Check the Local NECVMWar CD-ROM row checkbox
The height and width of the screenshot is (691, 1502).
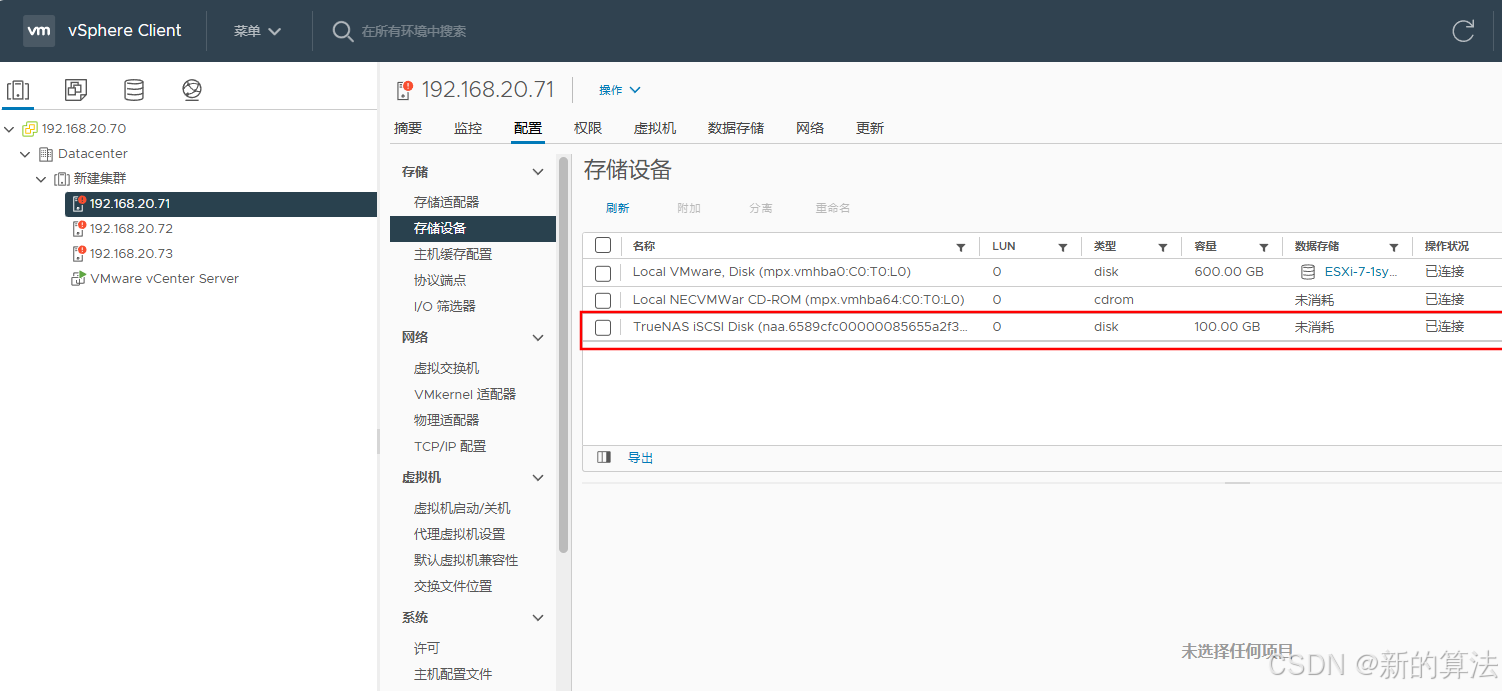(603, 300)
